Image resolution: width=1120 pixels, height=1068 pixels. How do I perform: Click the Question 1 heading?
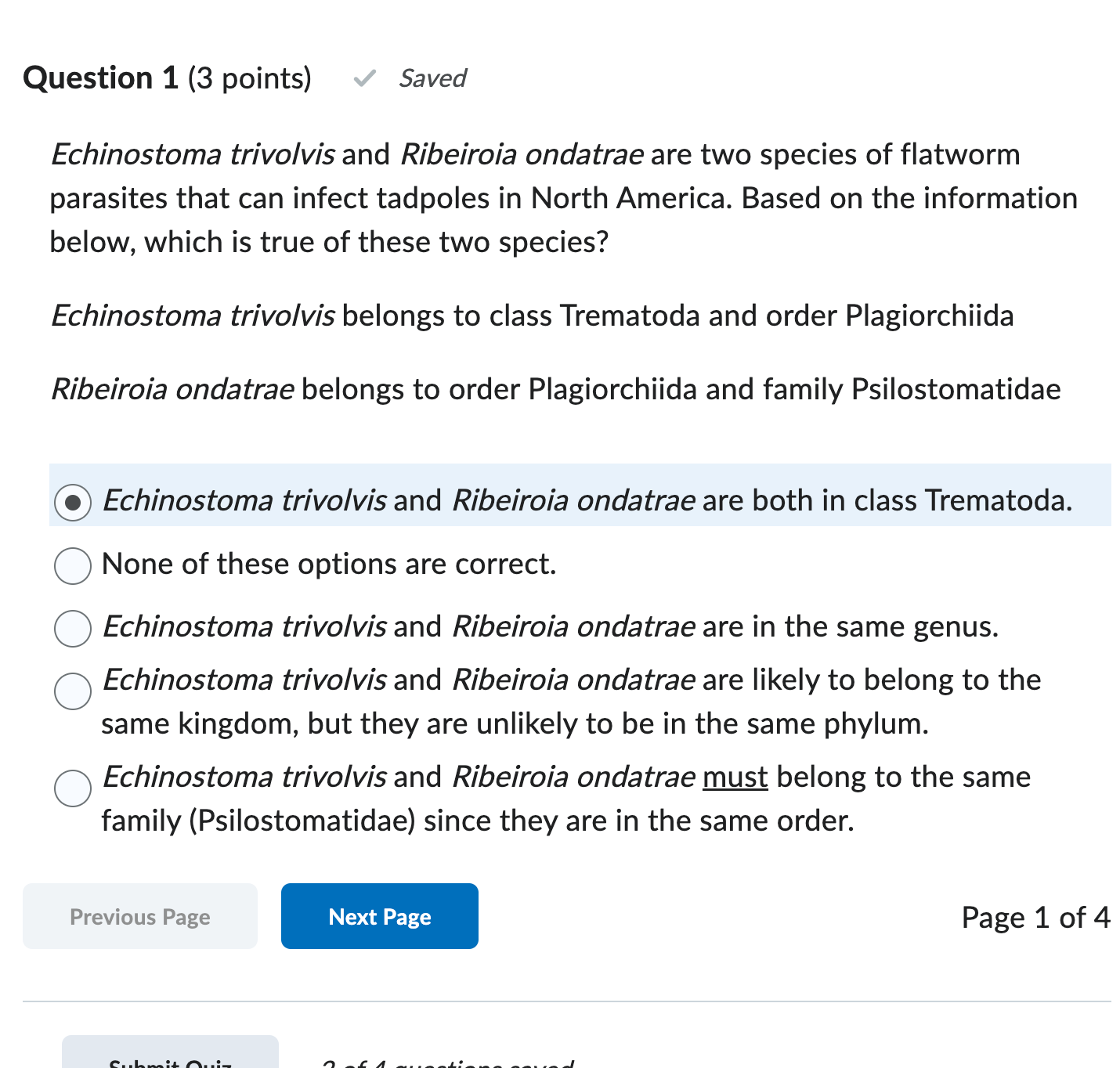pyautogui.click(x=100, y=78)
